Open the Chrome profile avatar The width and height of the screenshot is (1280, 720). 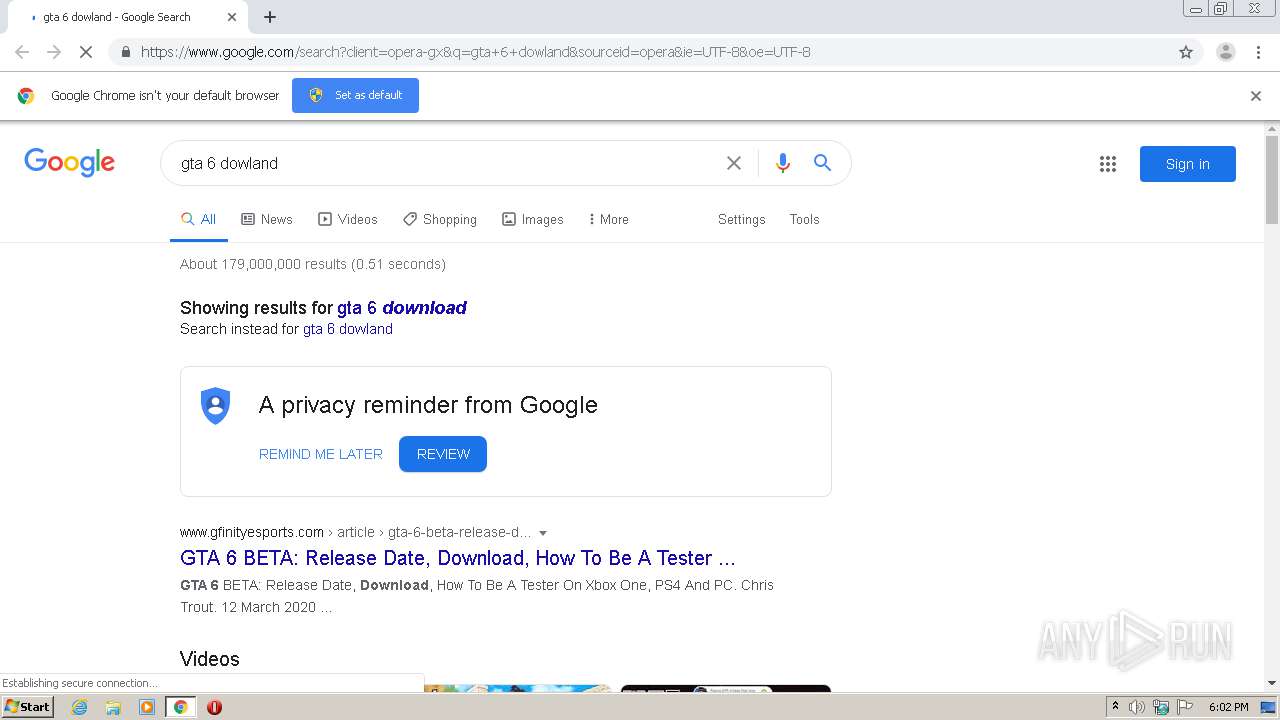[x=1226, y=52]
